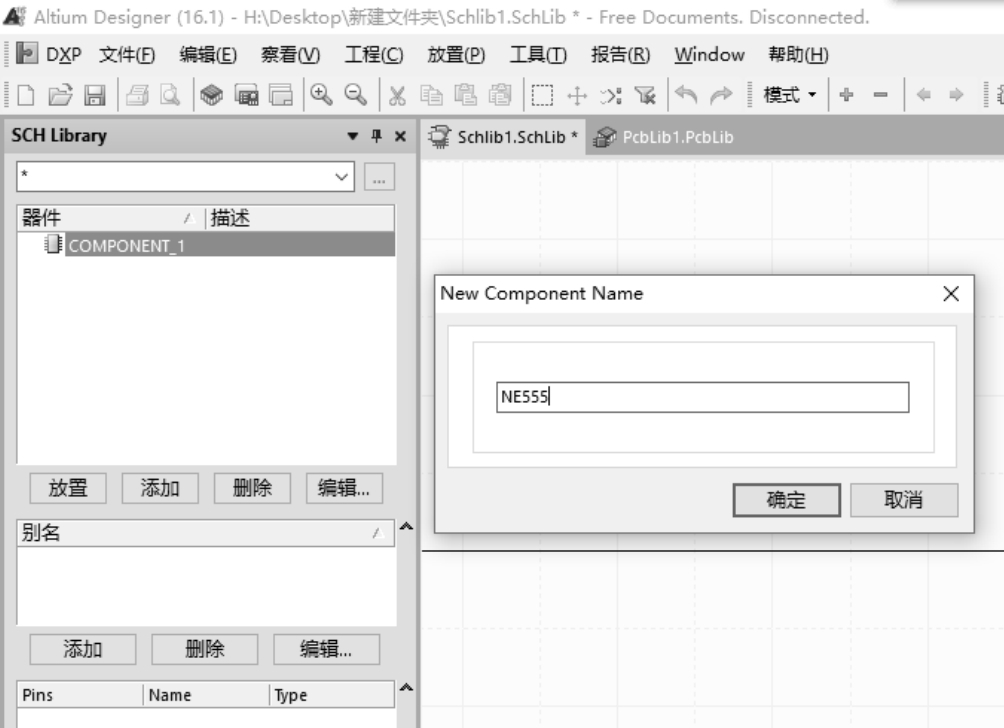
Task: Click the DXP logo icon in menu bar
Action: point(27,53)
